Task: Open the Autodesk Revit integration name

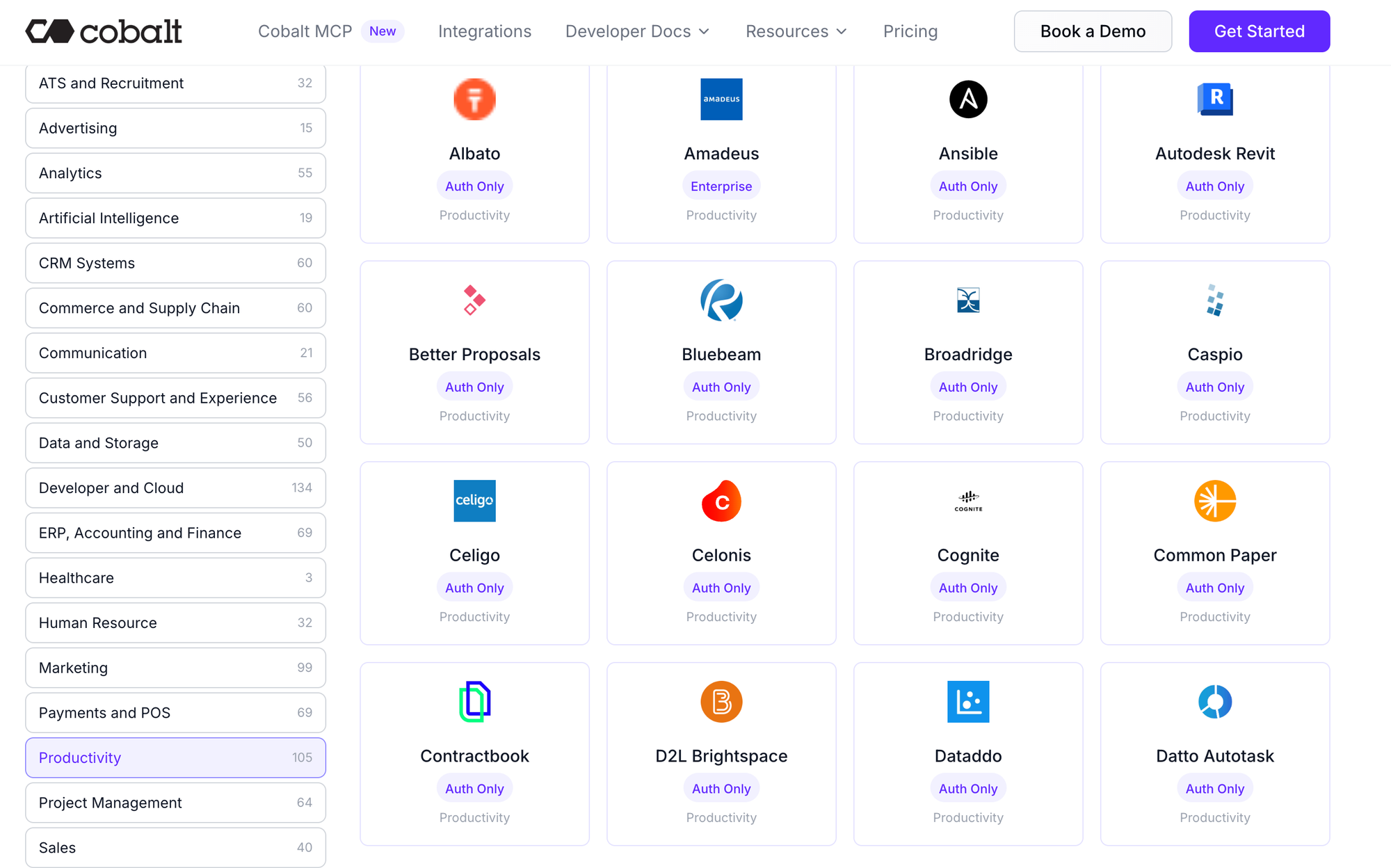Action: (1215, 154)
